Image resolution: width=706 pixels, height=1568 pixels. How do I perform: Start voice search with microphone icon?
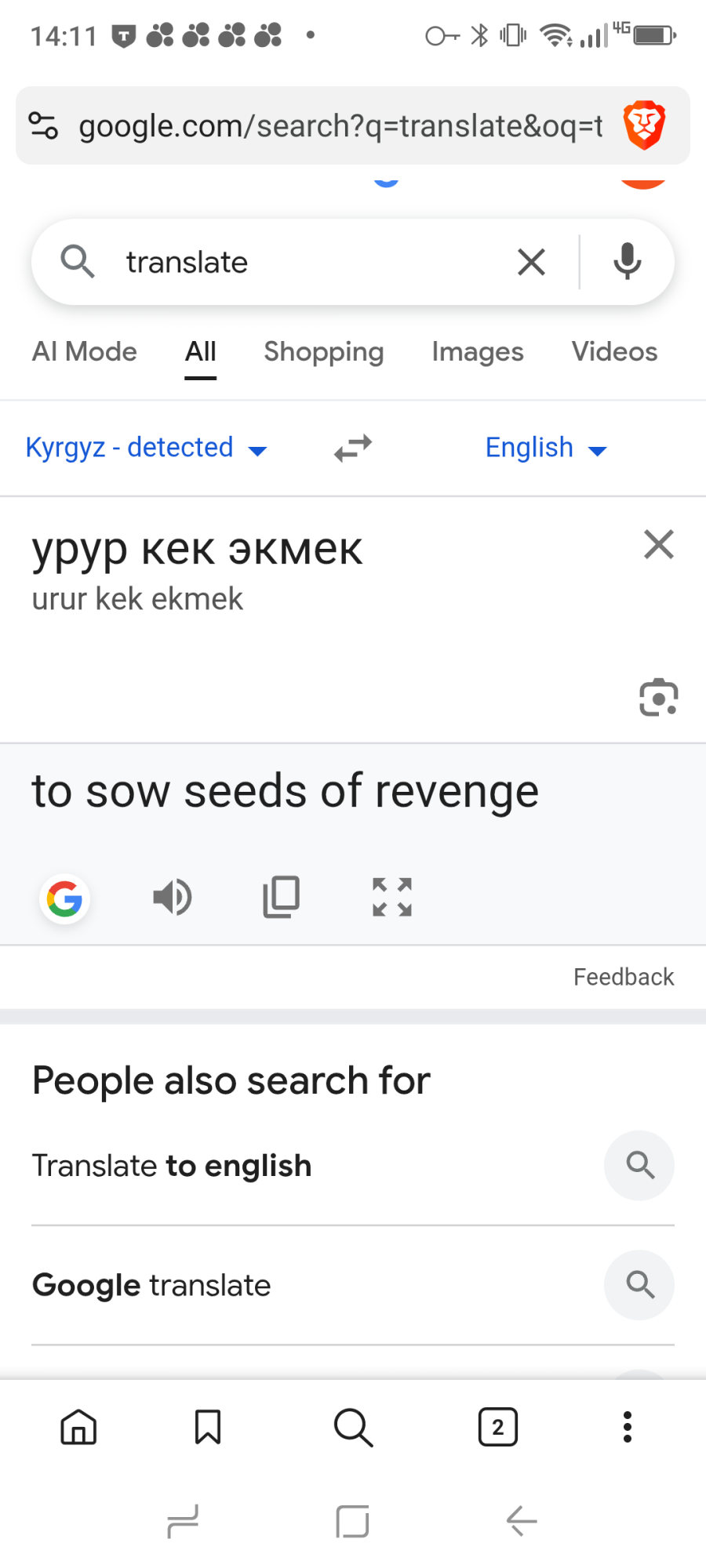[627, 262]
